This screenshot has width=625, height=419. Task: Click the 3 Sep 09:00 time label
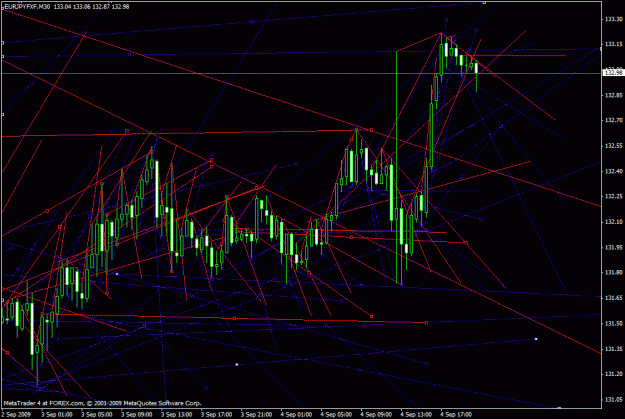(137, 415)
